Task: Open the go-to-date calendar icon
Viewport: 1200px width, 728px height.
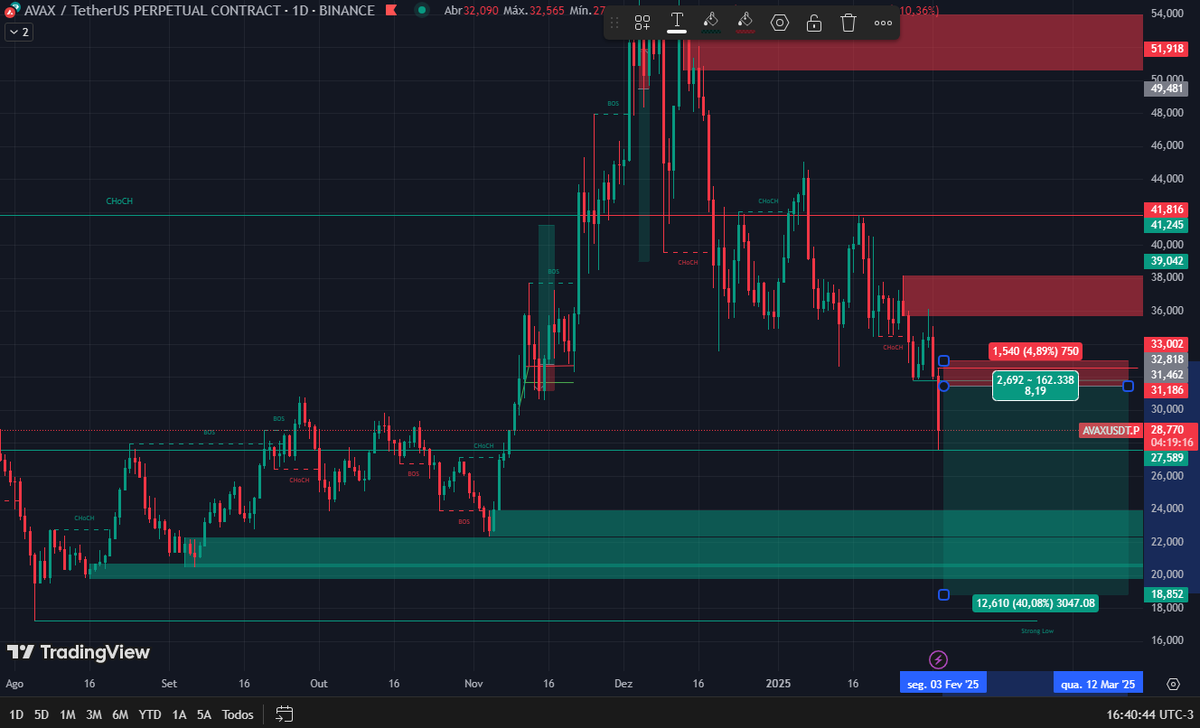Action: pyautogui.click(x=284, y=714)
